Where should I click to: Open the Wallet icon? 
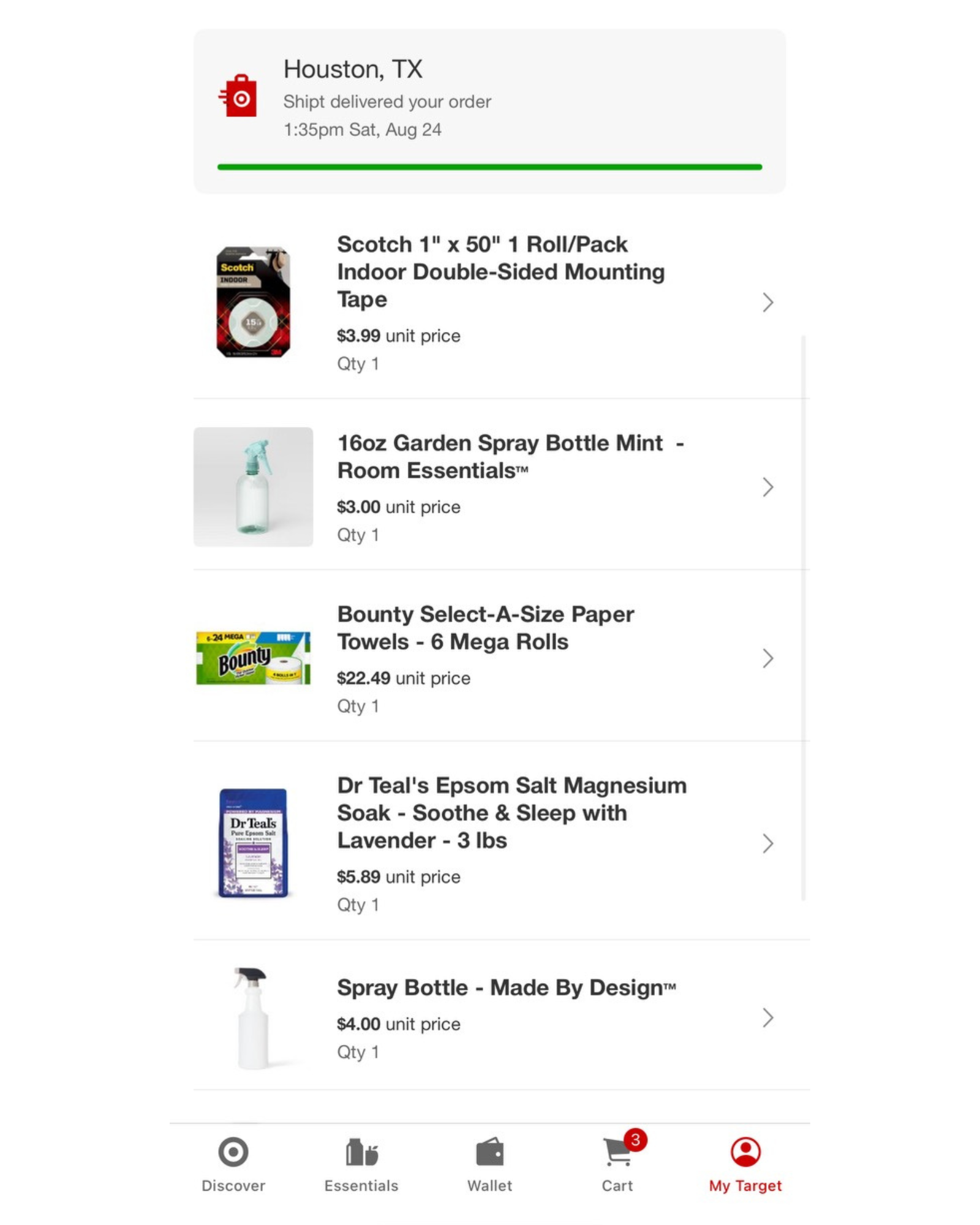[489, 1152]
